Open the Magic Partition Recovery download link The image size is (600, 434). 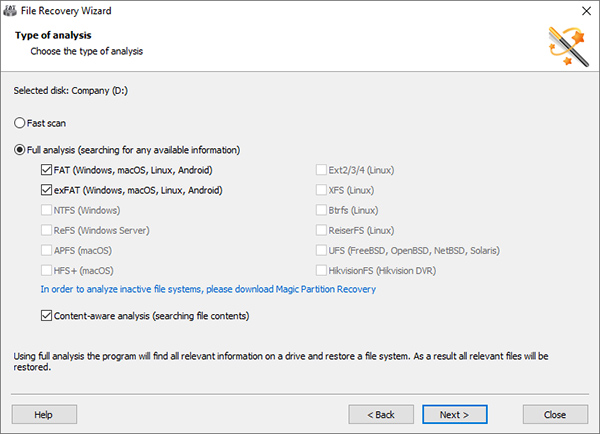click(208, 289)
